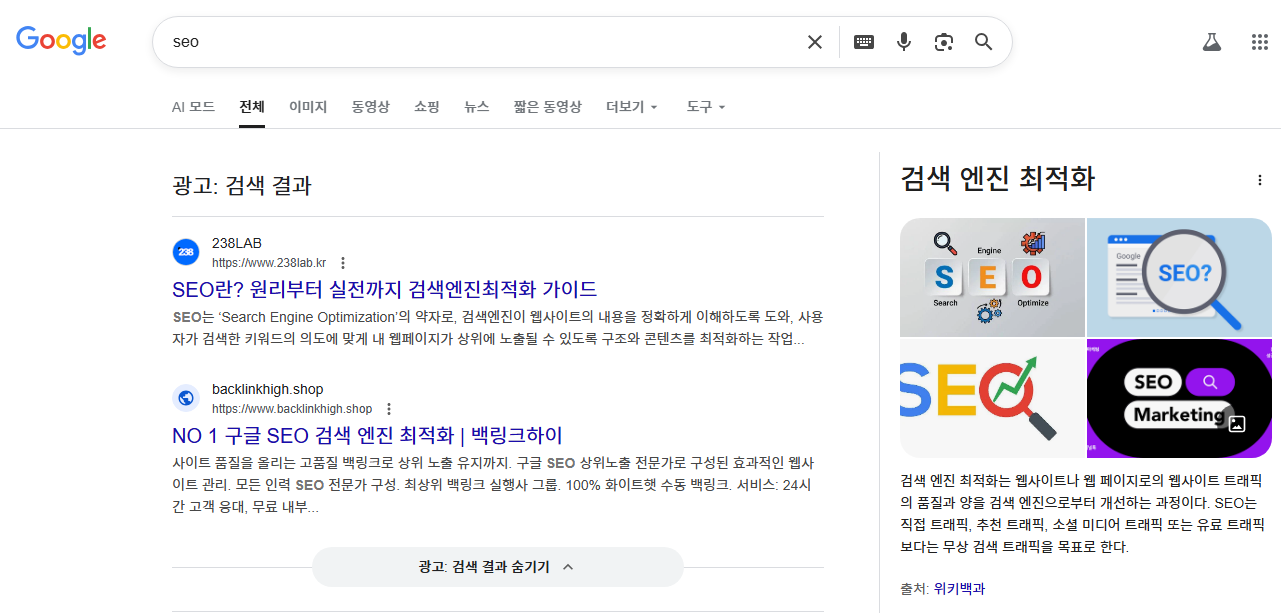Open the 위키백과 source link
Viewport: 1281px width, 613px height.
click(x=959, y=589)
